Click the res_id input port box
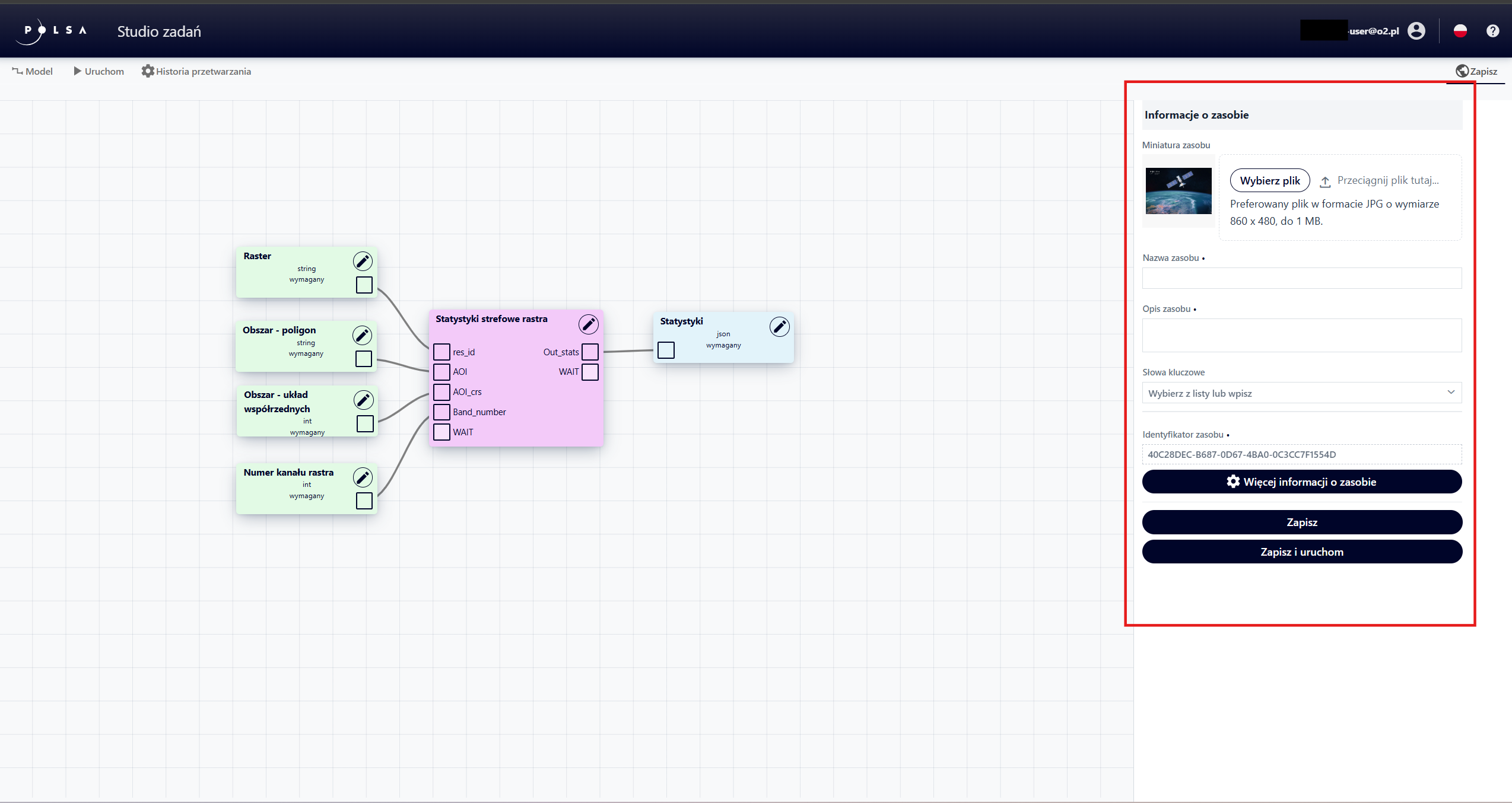 pyautogui.click(x=441, y=352)
